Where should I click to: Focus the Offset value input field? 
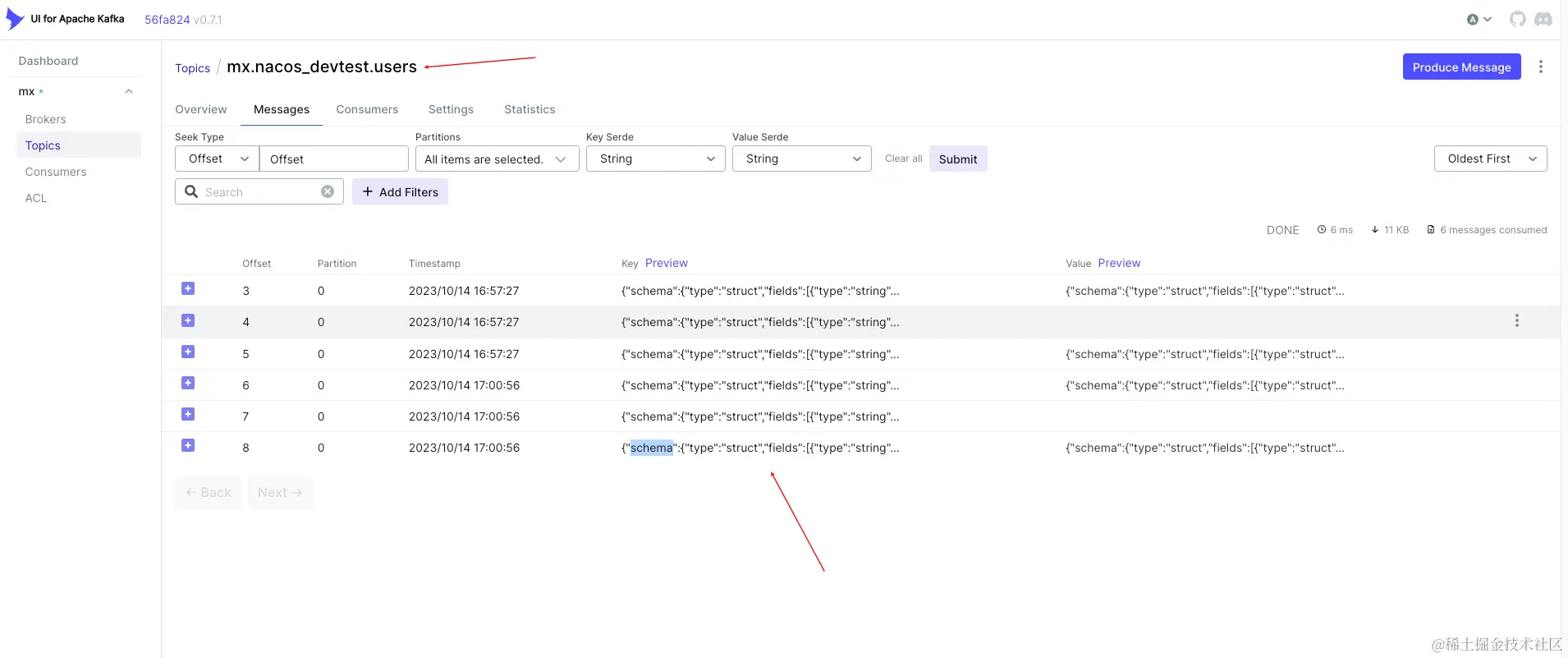click(x=333, y=159)
